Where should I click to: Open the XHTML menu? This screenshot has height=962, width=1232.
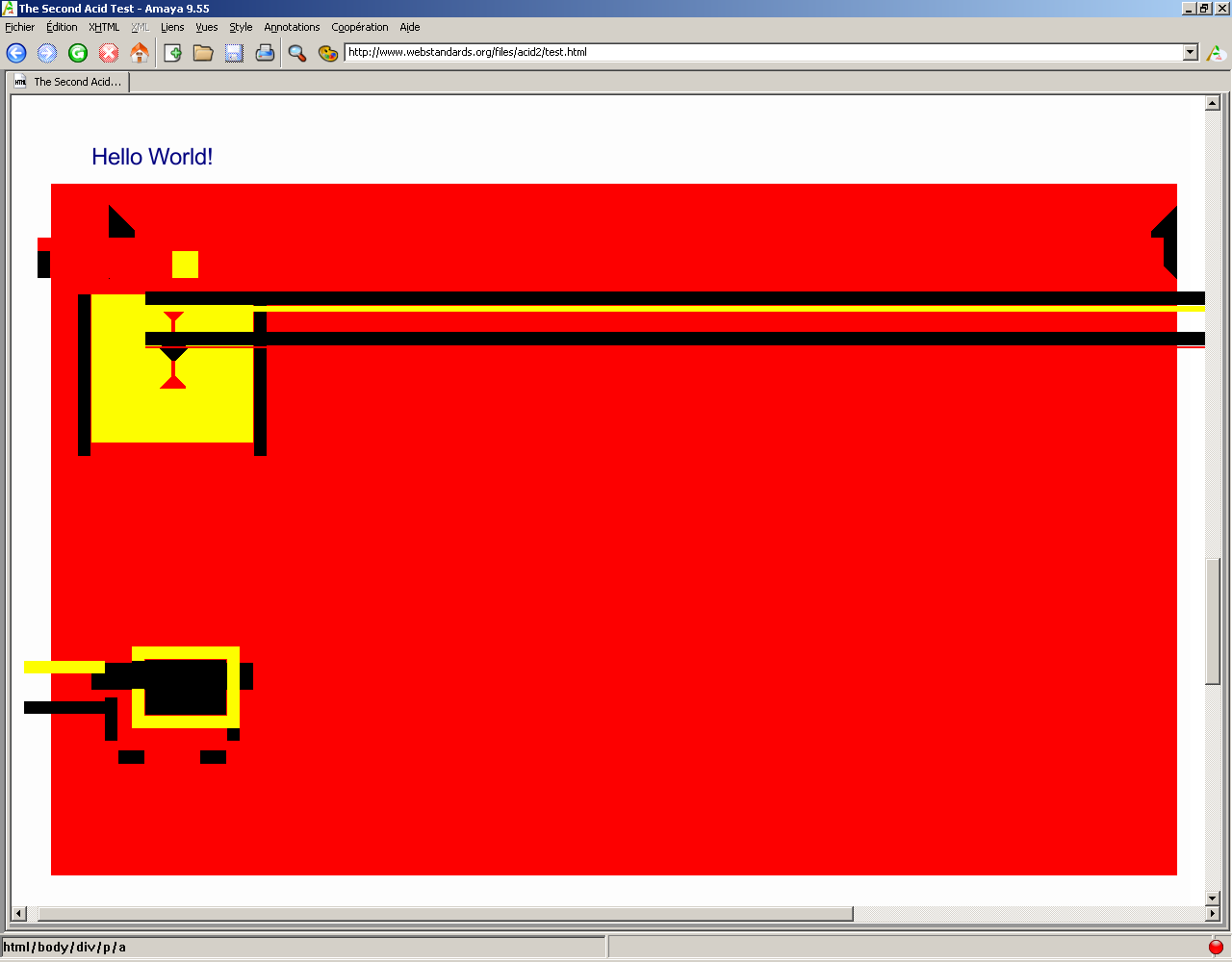(104, 27)
